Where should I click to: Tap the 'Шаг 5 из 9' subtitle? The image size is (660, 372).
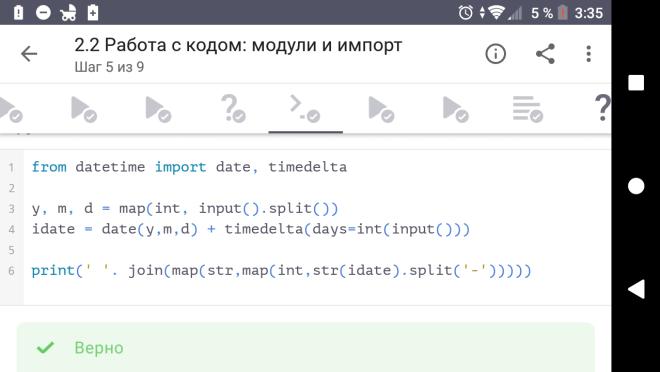tap(109, 67)
